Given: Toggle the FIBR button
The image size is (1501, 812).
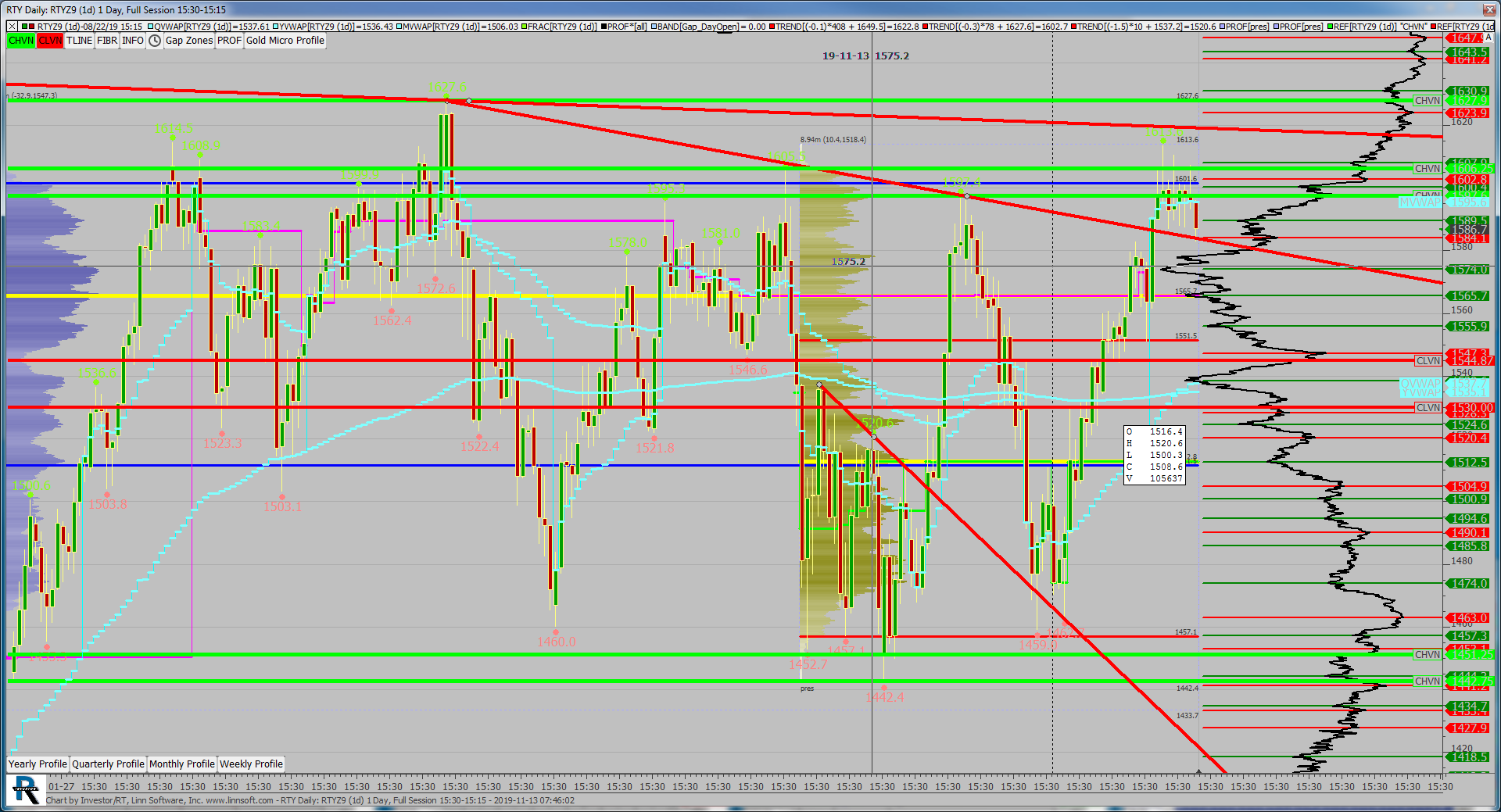Looking at the screenshot, I should pyautogui.click(x=107, y=41).
